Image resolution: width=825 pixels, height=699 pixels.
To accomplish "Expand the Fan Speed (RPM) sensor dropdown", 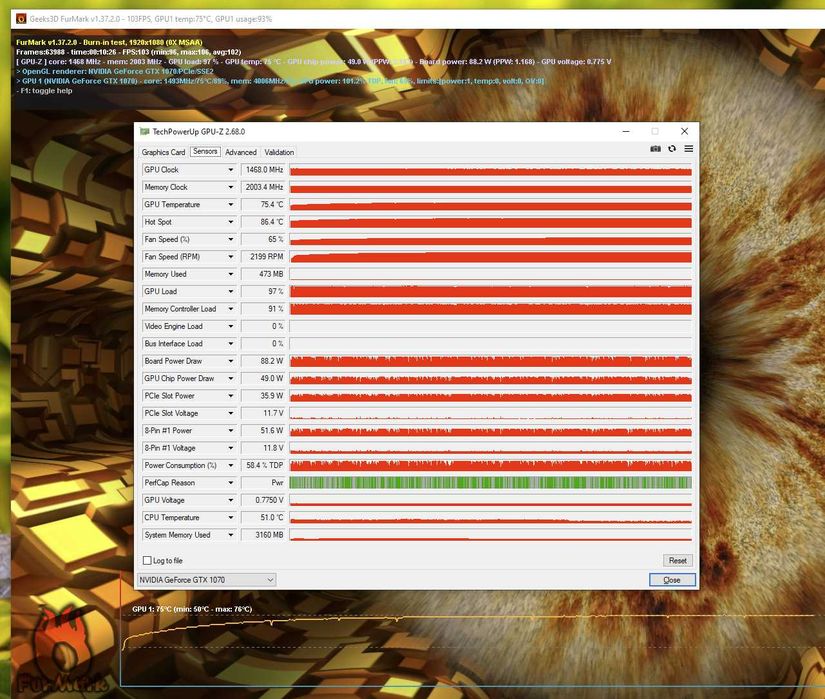I will [230, 257].
